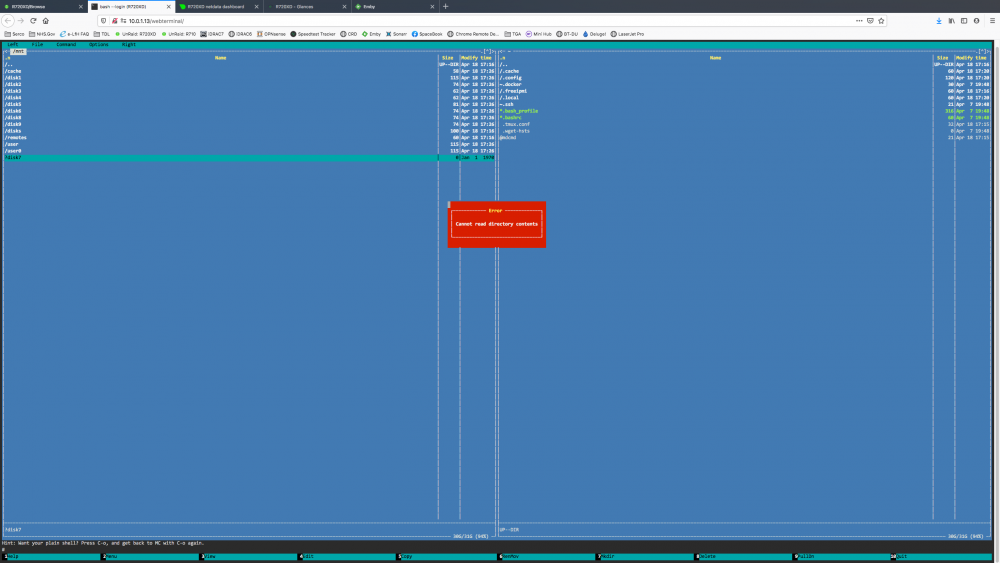Open the page actions three-dot menu
1000x563 pixels.
click(859, 20)
